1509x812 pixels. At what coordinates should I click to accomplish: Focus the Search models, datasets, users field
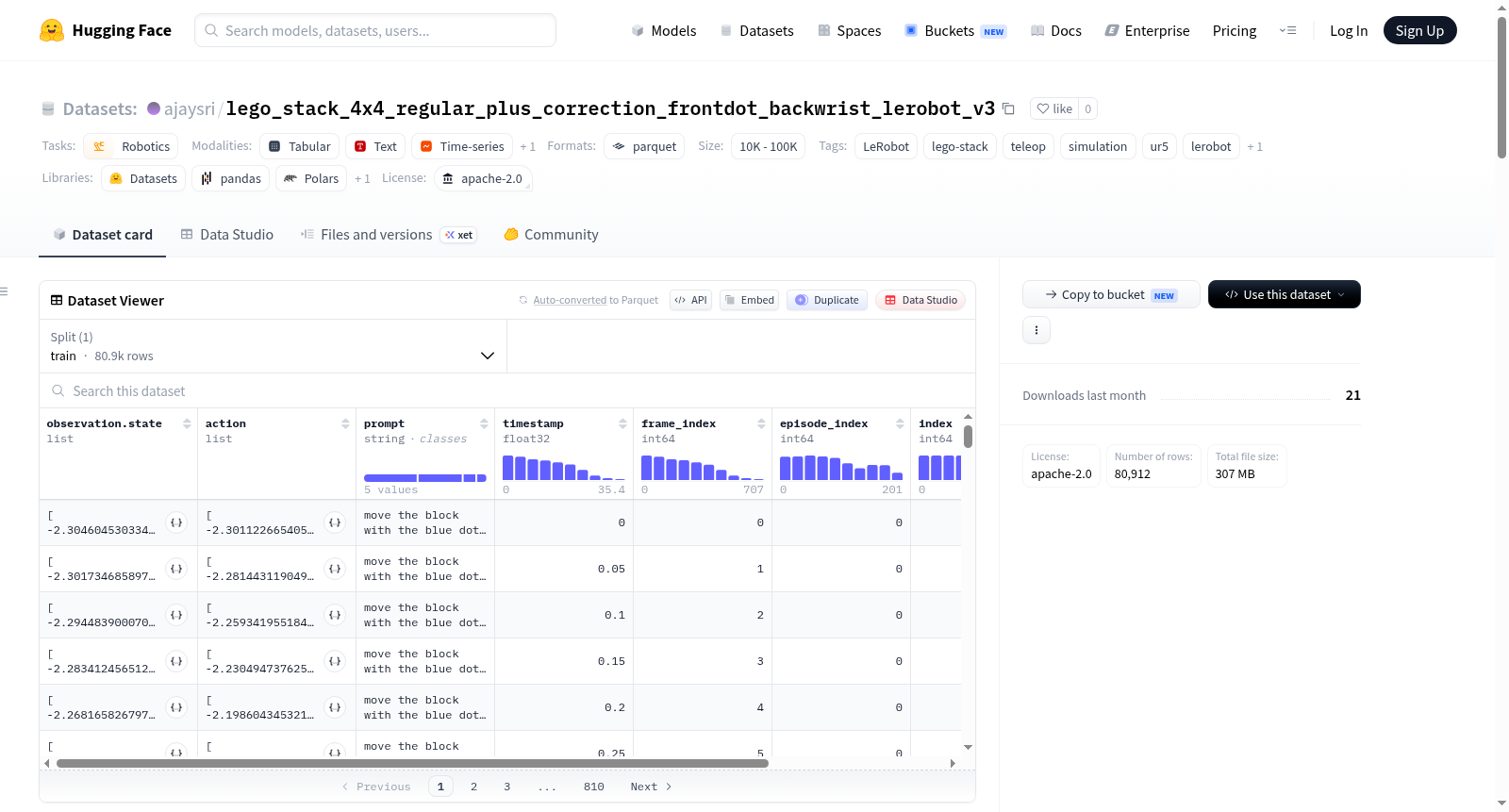pos(375,30)
